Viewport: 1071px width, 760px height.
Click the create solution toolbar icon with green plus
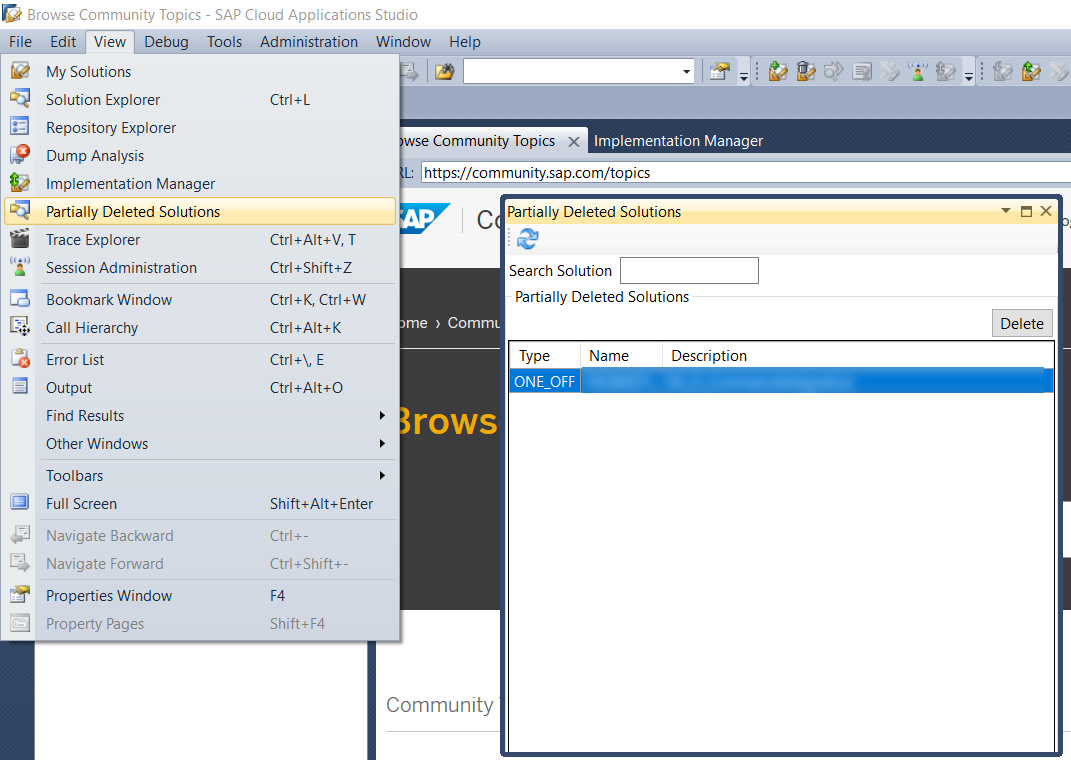pyautogui.click(x=777, y=71)
